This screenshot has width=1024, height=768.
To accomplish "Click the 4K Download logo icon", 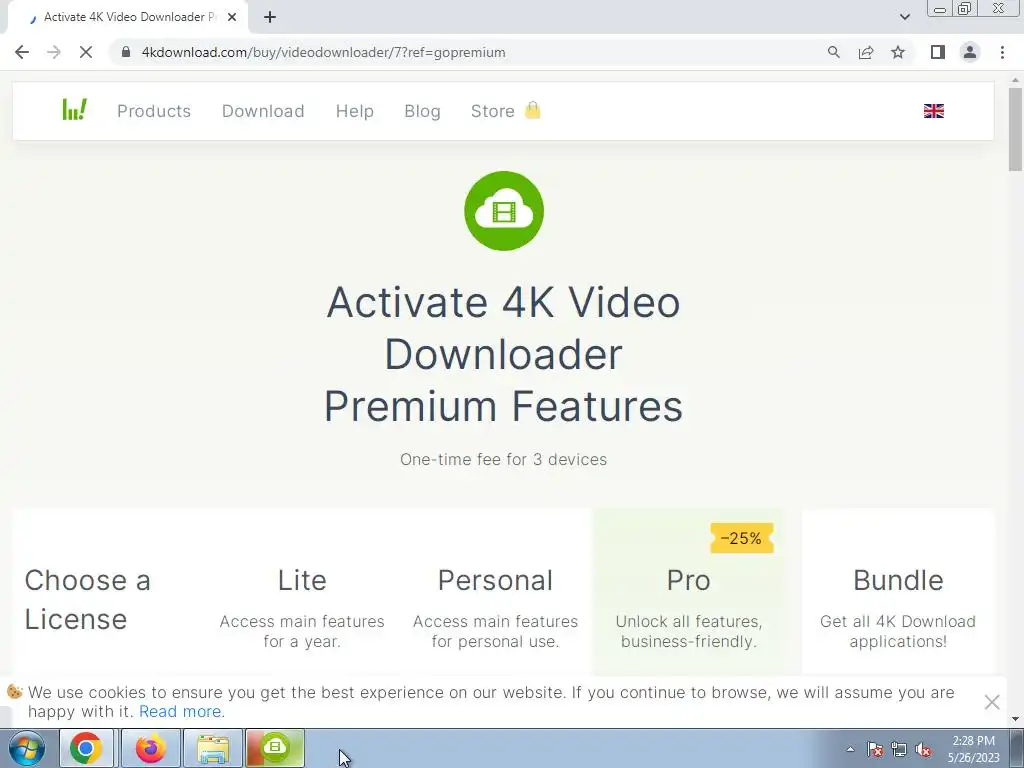I will pyautogui.click(x=74, y=110).
